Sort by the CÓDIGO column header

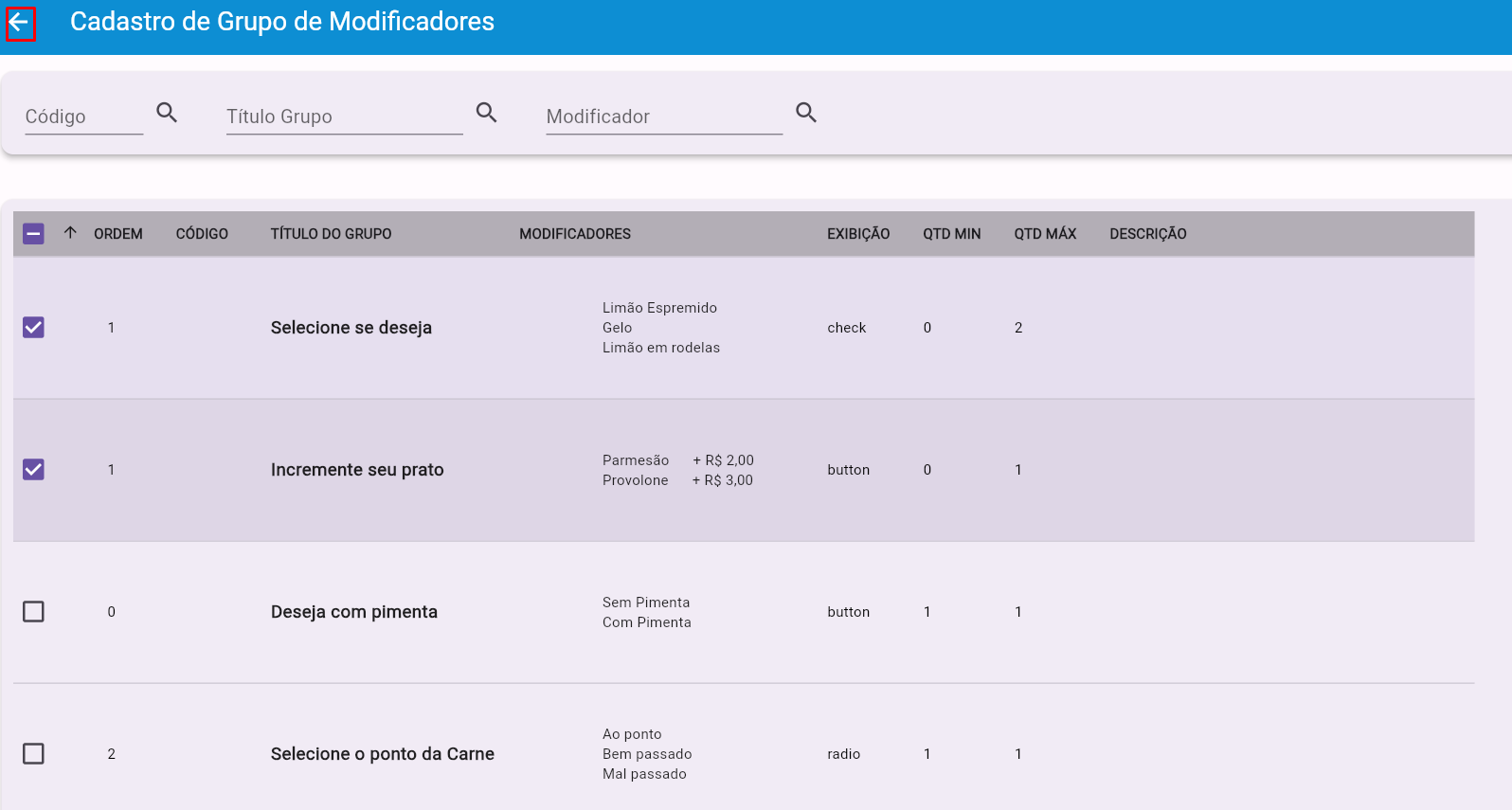coord(202,234)
